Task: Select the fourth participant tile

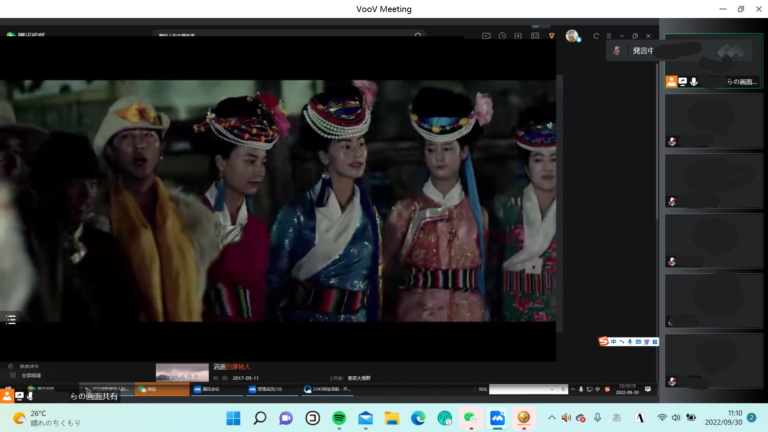Action: click(714, 241)
